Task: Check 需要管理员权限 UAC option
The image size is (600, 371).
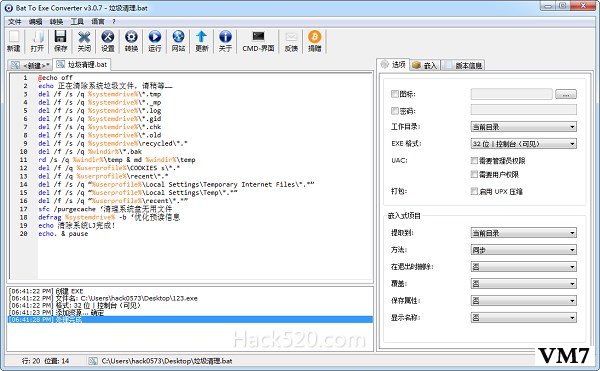Action: click(x=474, y=160)
